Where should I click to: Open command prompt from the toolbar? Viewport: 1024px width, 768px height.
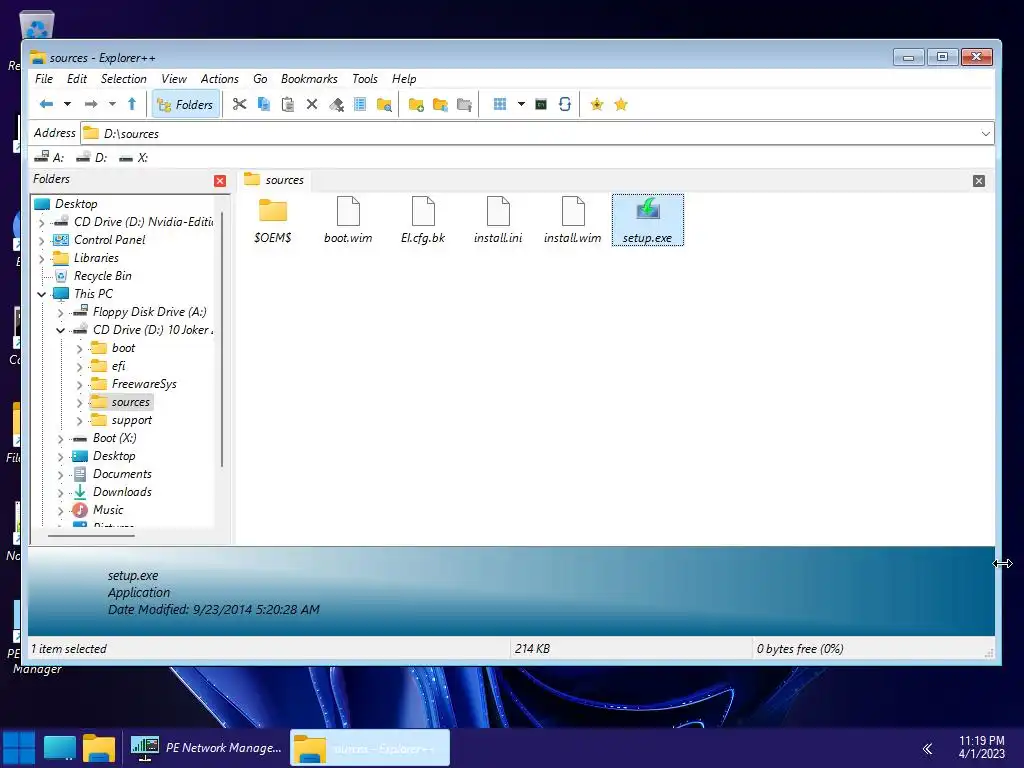click(x=541, y=104)
